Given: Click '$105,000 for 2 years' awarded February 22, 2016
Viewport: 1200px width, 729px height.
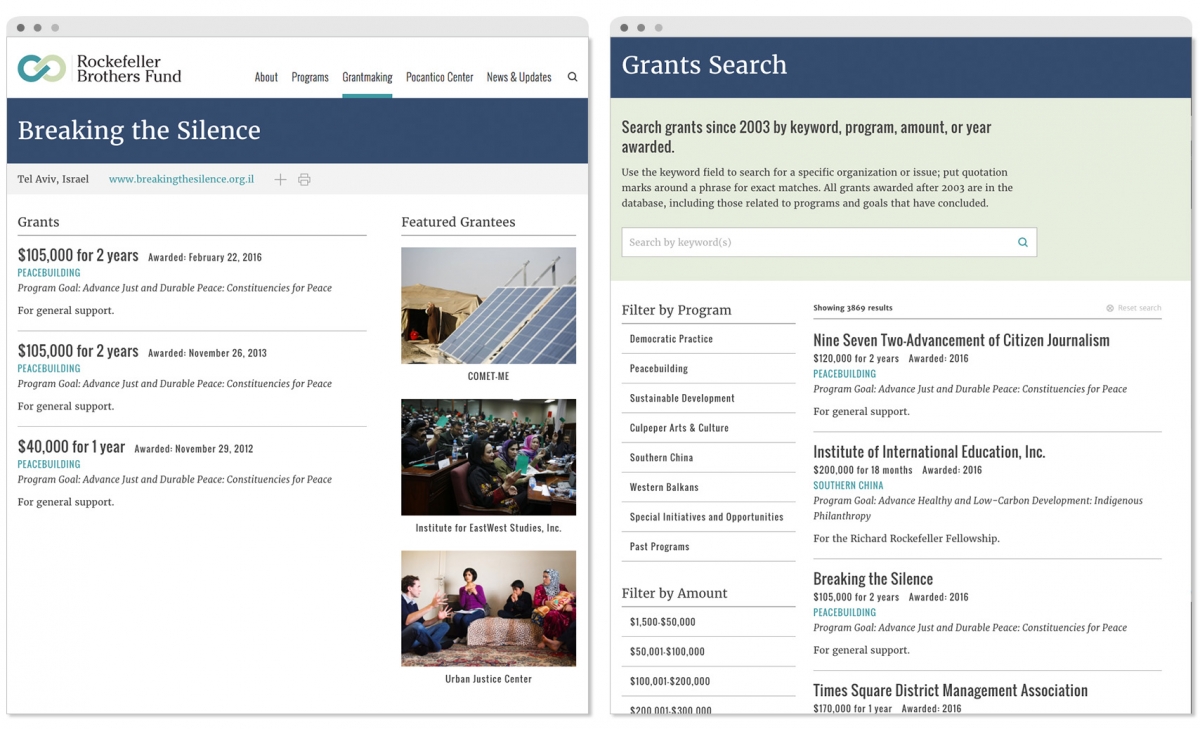Looking at the screenshot, I should pos(78,256).
